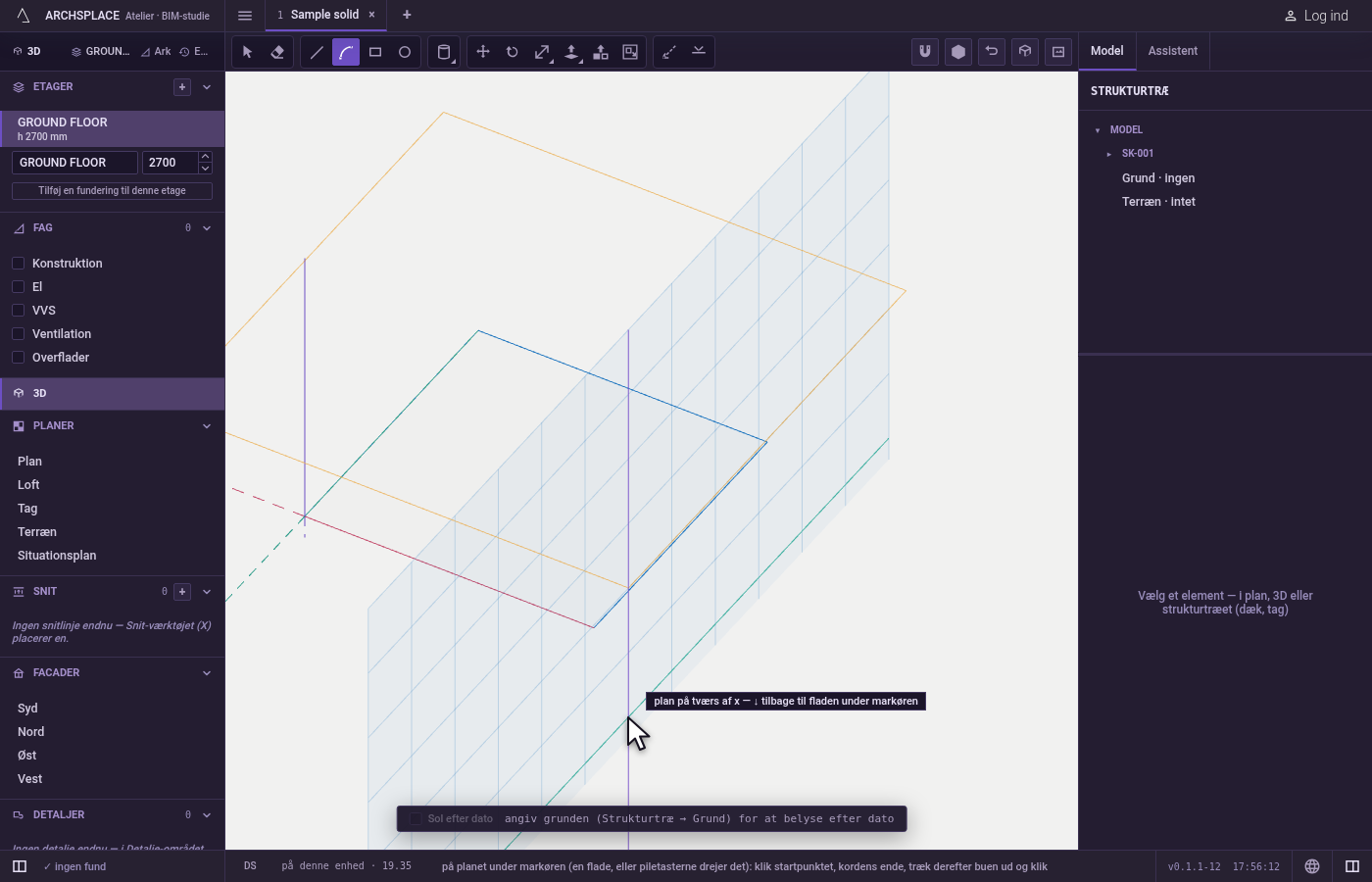Switch to the Assistent tab
The height and width of the screenshot is (882, 1372).
1173,51
